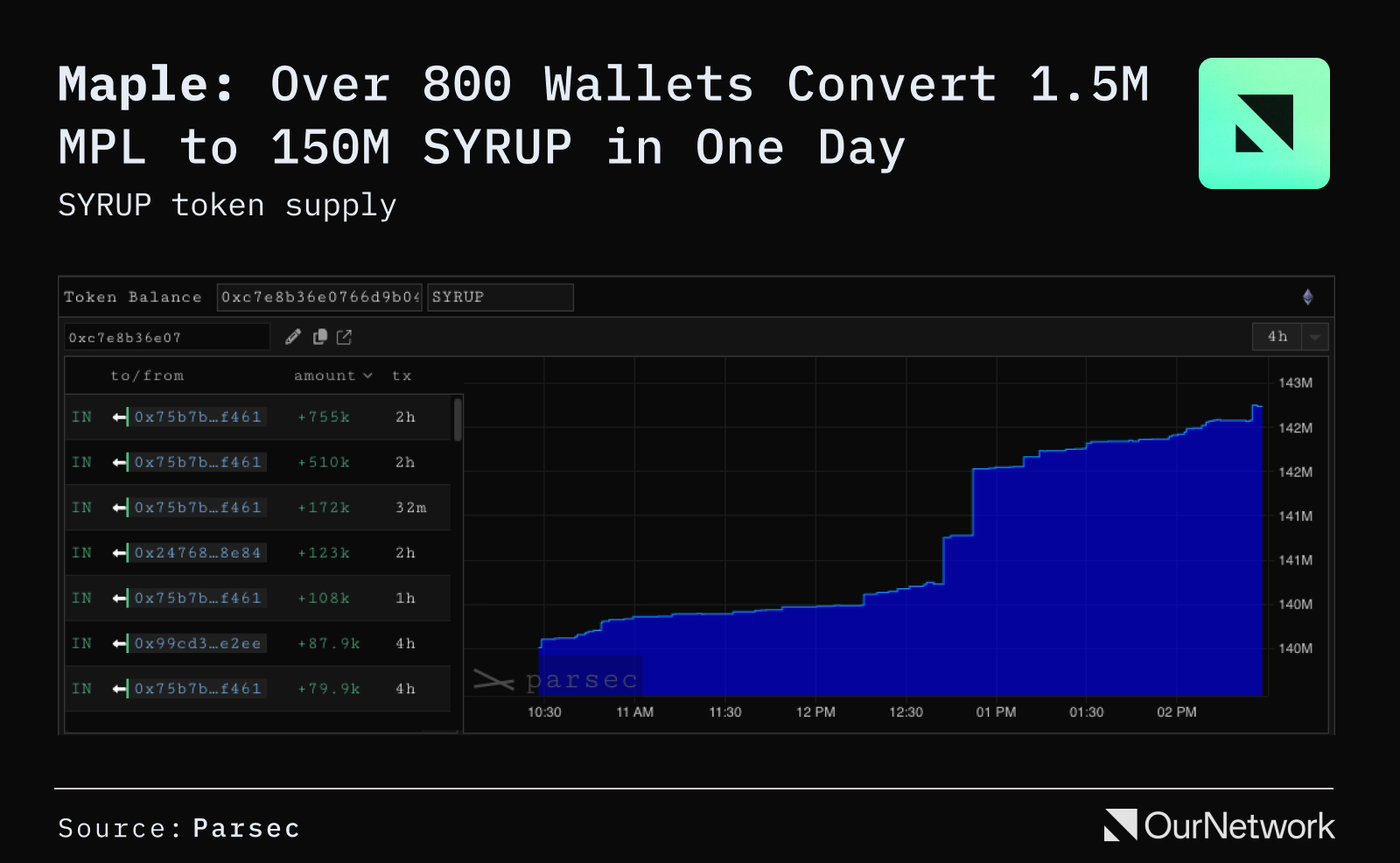This screenshot has width=1400, height=863.
Task: Click the inbound arrow icon in the +87.9k row
Action: coord(121,644)
